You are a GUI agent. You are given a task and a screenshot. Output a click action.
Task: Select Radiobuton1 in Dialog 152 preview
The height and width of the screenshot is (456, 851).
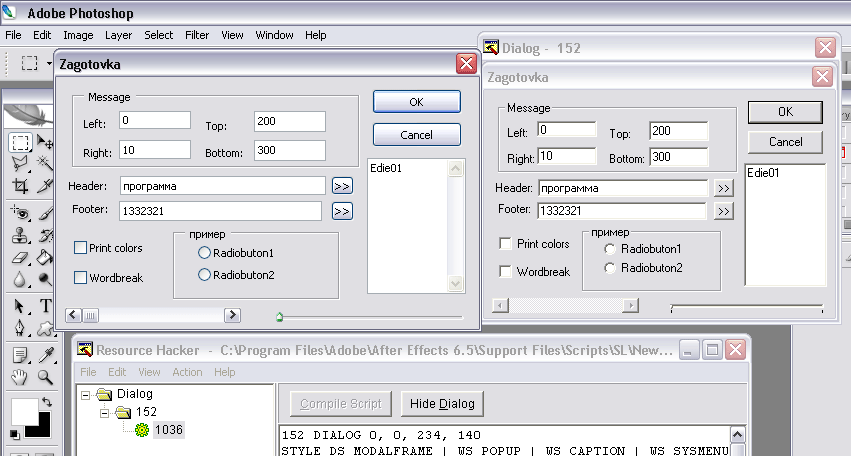pyautogui.click(x=610, y=249)
